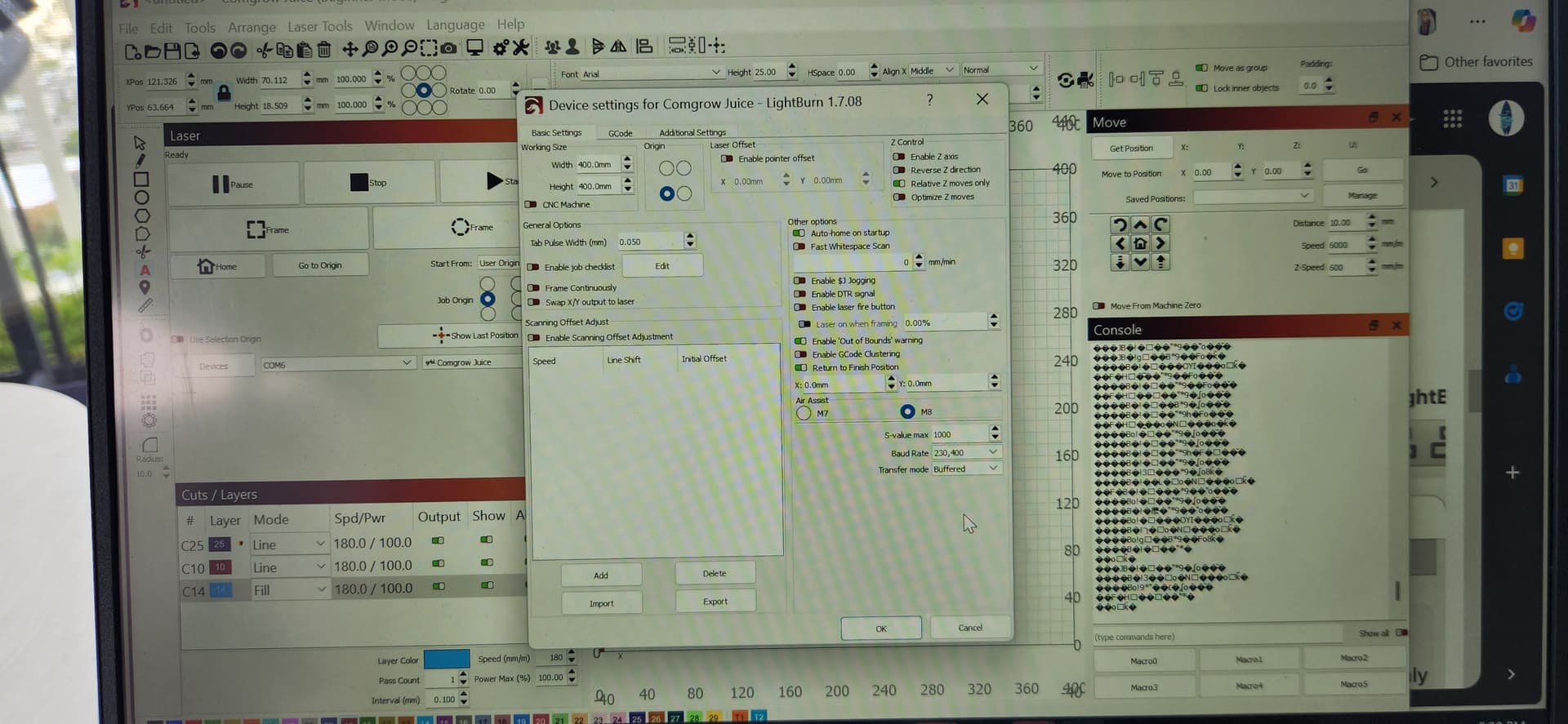Open COM6 port dropdown
This screenshot has width=1568, height=724.
[x=337, y=364]
